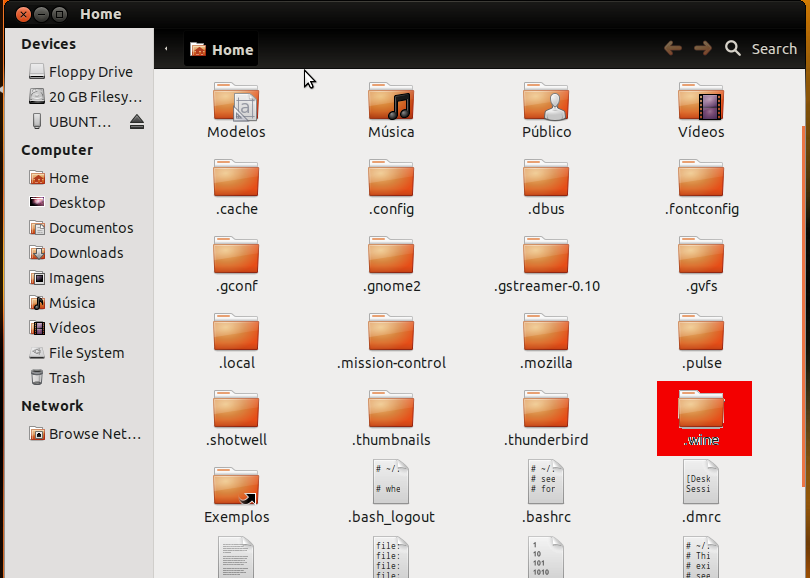Image resolution: width=810 pixels, height=578 pixels.
Task: Eject the UBUNT... device
Action: click(136, 122)
